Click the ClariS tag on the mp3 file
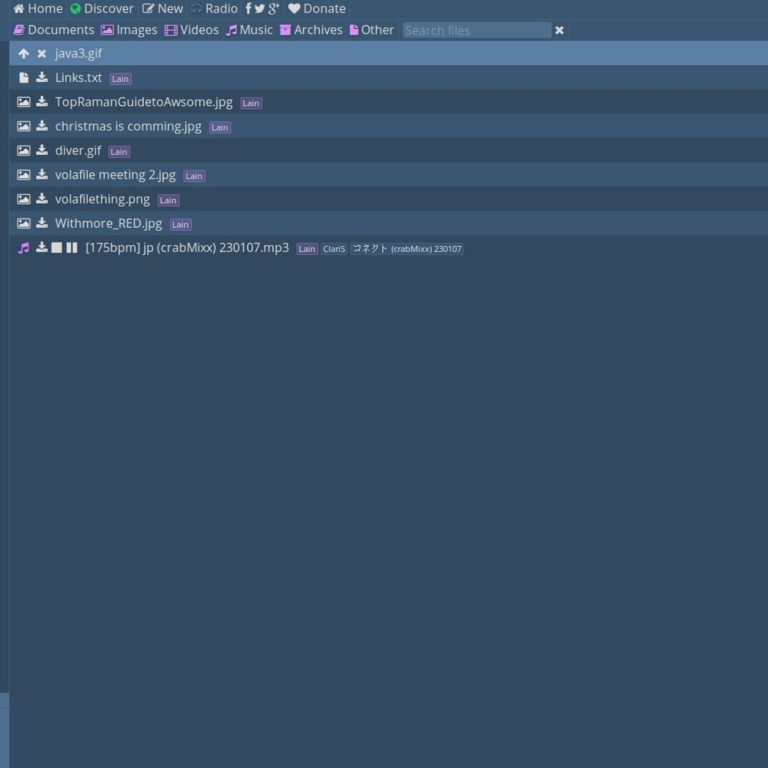Image resolution: width=768 pixels, height=768 pixels. click(x=334, y=249)
